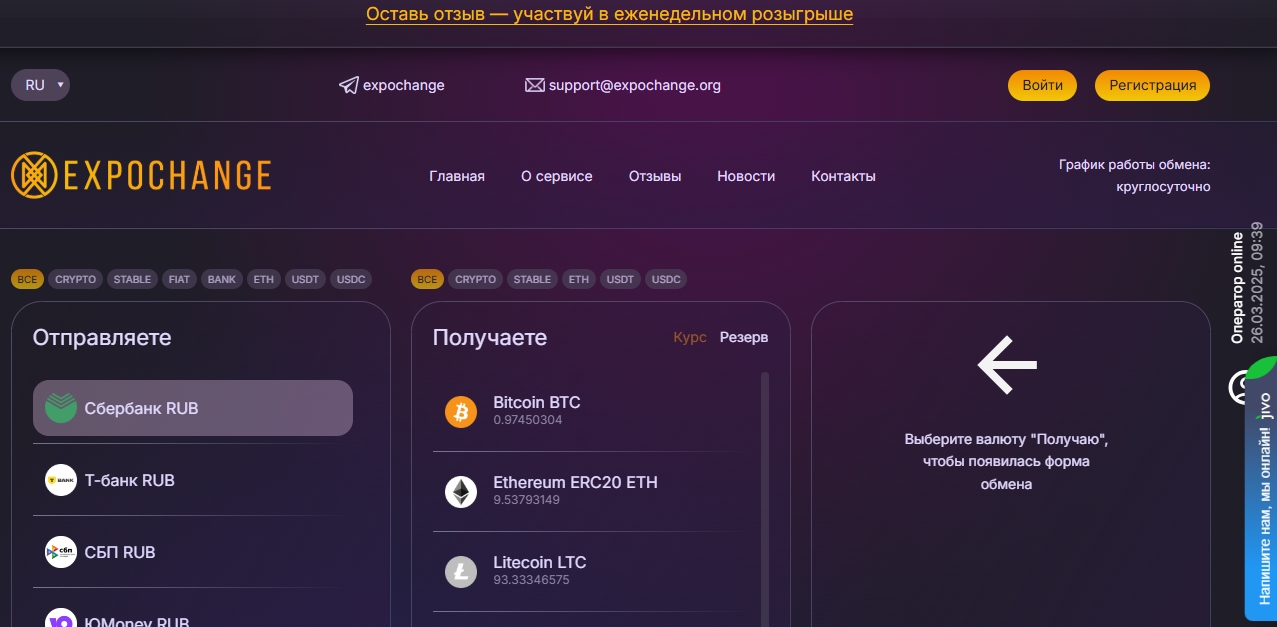Select USDT filter above Получаете
1277x627 pixels.
coord(621,279)
